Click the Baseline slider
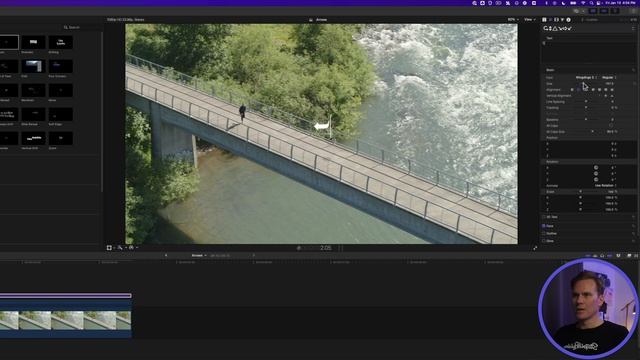This screenshot has height=360, width=640. pyautogui.click(x=586, y=120)
